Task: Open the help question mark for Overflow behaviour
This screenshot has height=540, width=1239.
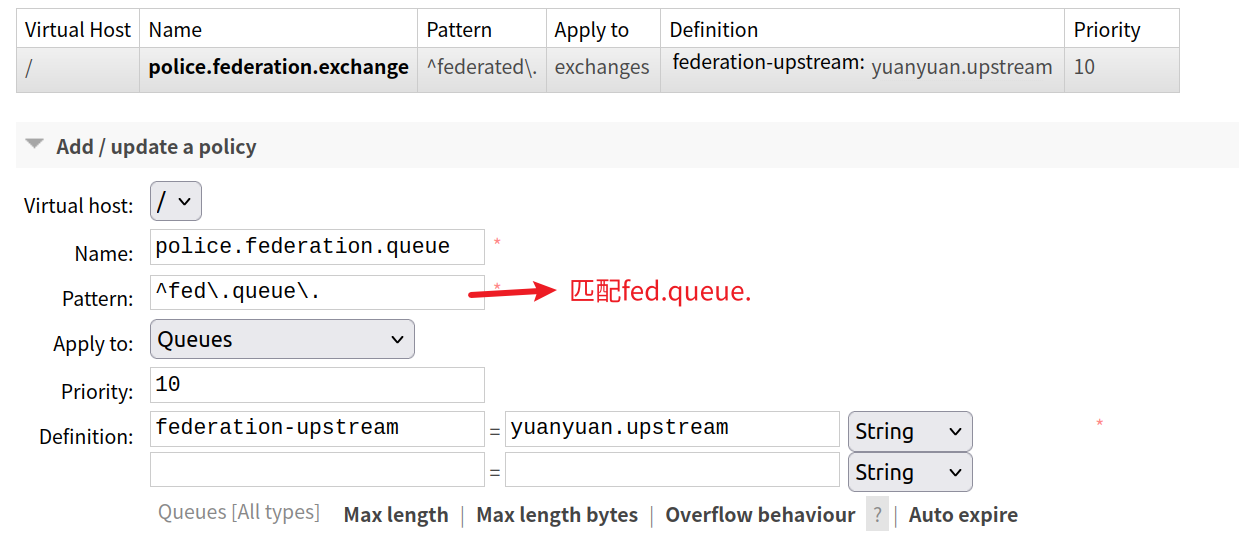Action: [877, 515]
